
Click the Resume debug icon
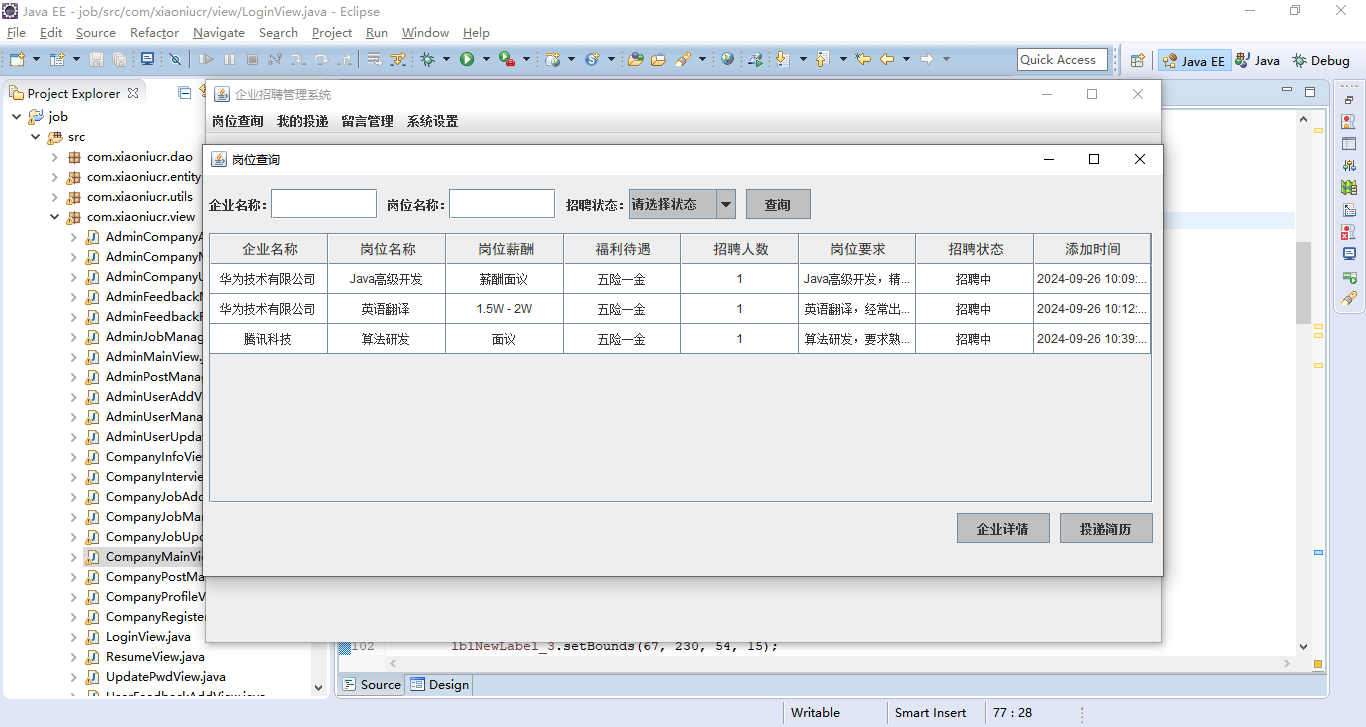tap(206, 59)
